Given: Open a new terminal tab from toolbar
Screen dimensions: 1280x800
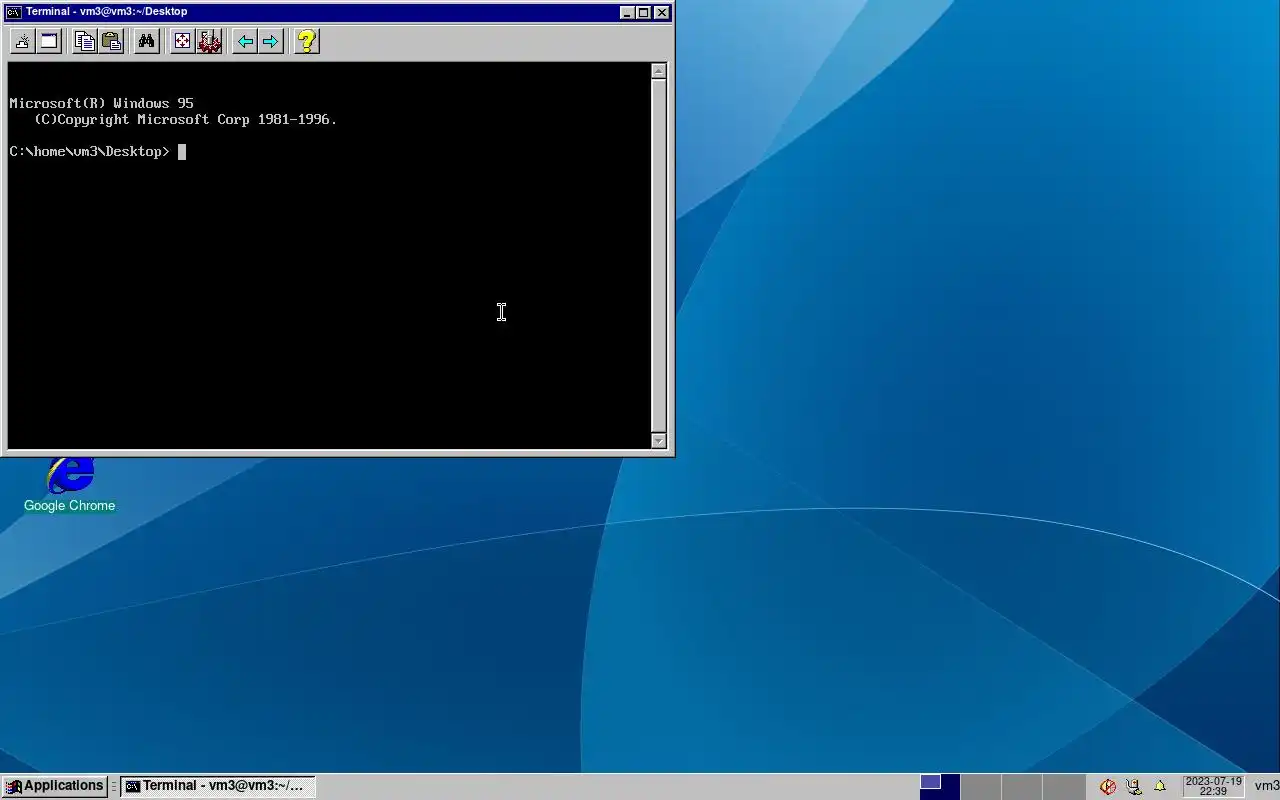Looking at the screenshot, I should [x=22, y=41].
